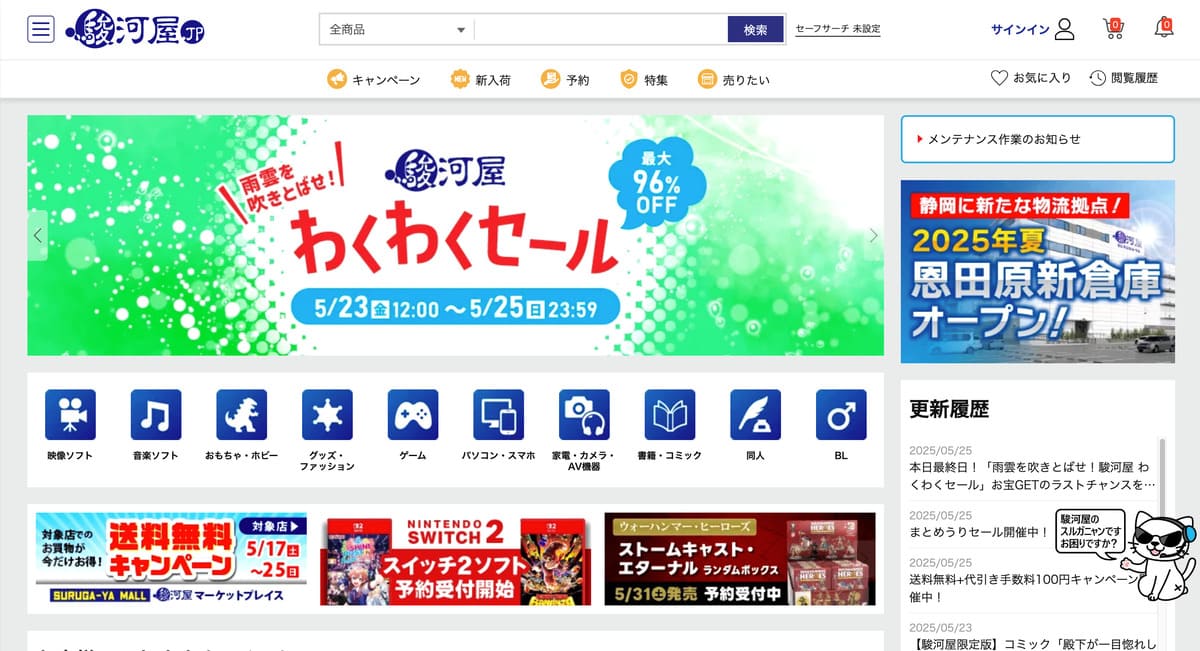Show previous banner slide
Screen dimensions: 1200x651
click(38, 236)
